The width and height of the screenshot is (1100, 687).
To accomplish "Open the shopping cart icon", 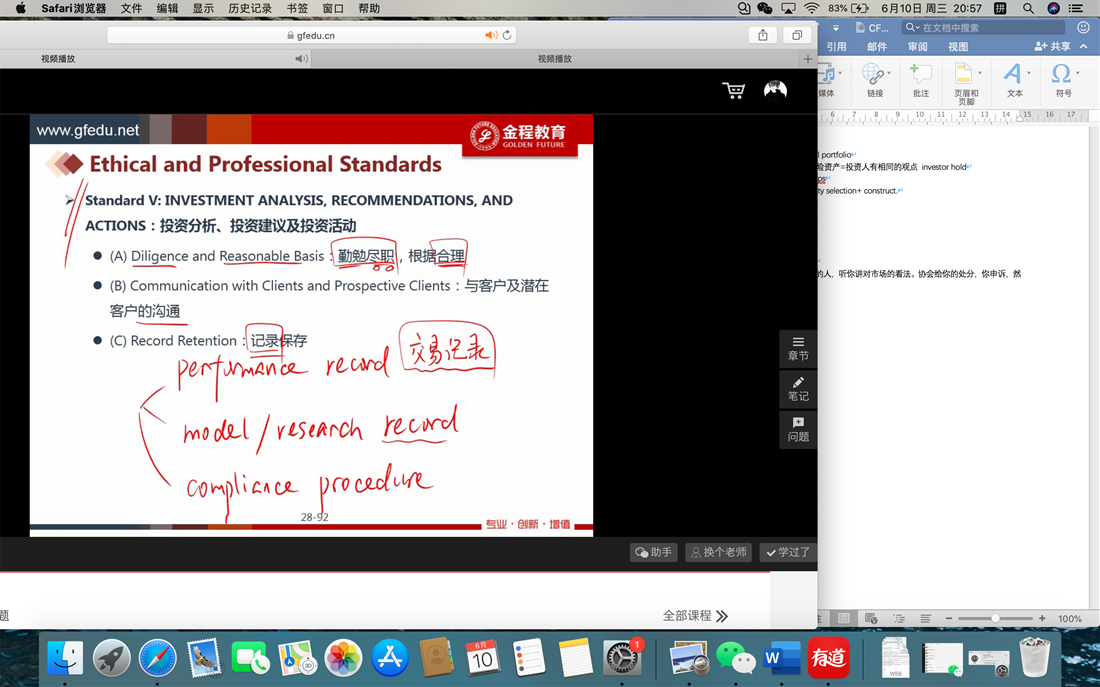I will click(733, 91).
